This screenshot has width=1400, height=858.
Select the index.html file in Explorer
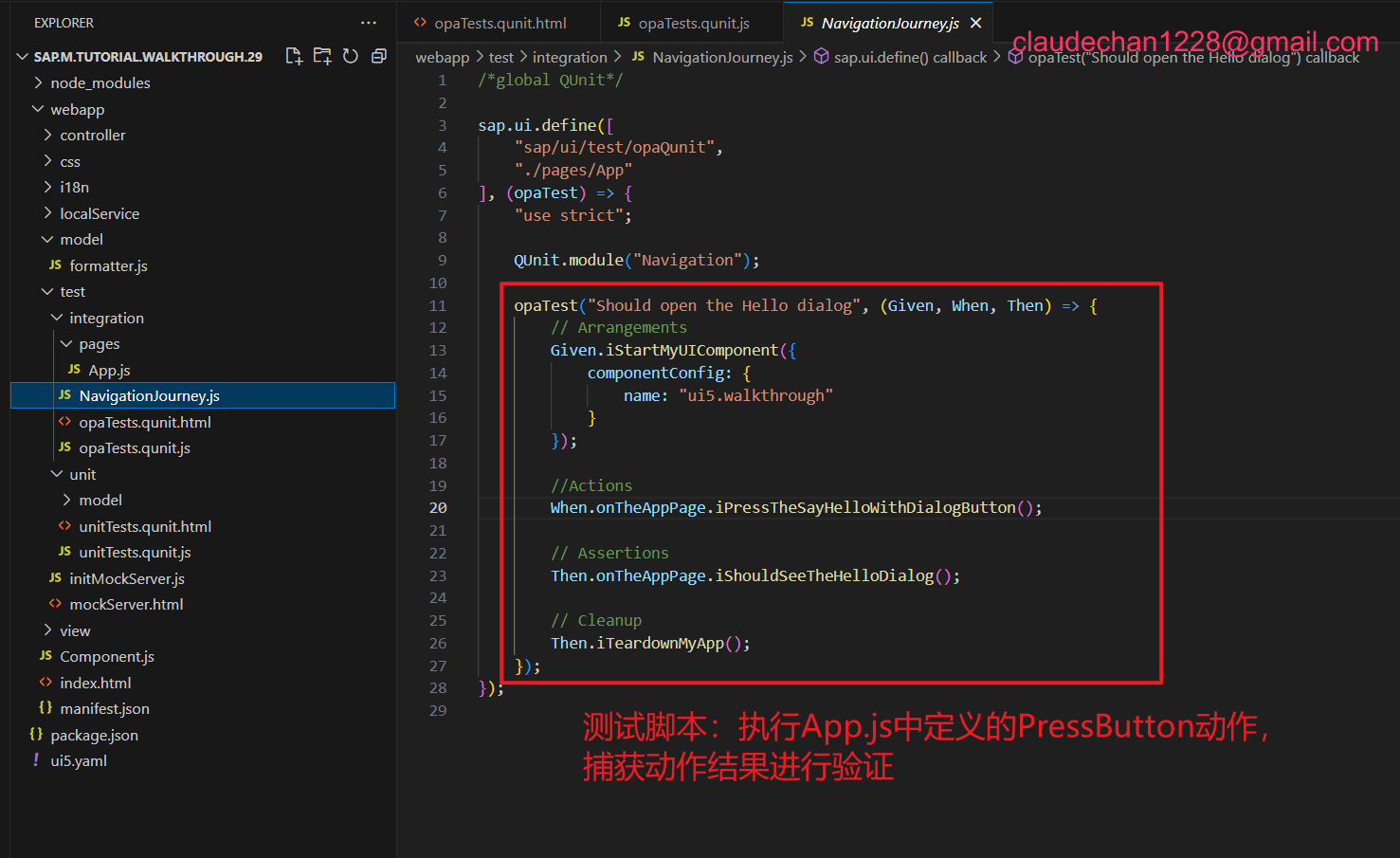point(95,683)
